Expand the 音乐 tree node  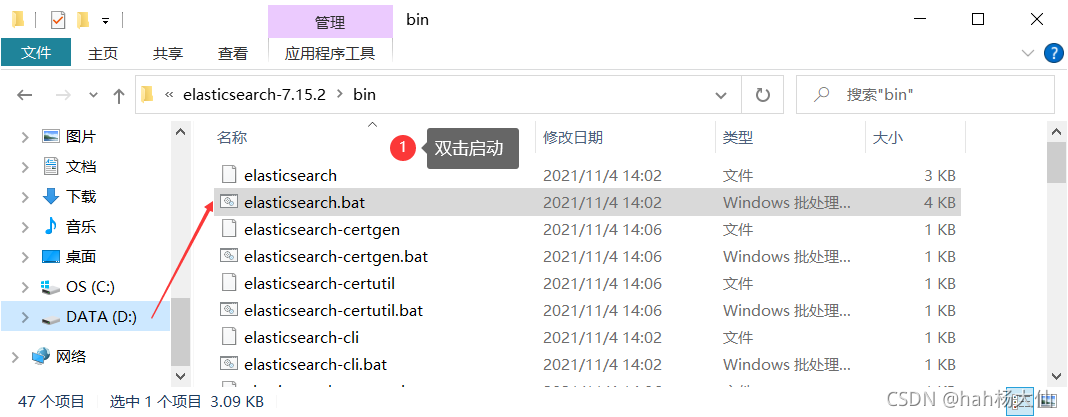pos(25,227)
